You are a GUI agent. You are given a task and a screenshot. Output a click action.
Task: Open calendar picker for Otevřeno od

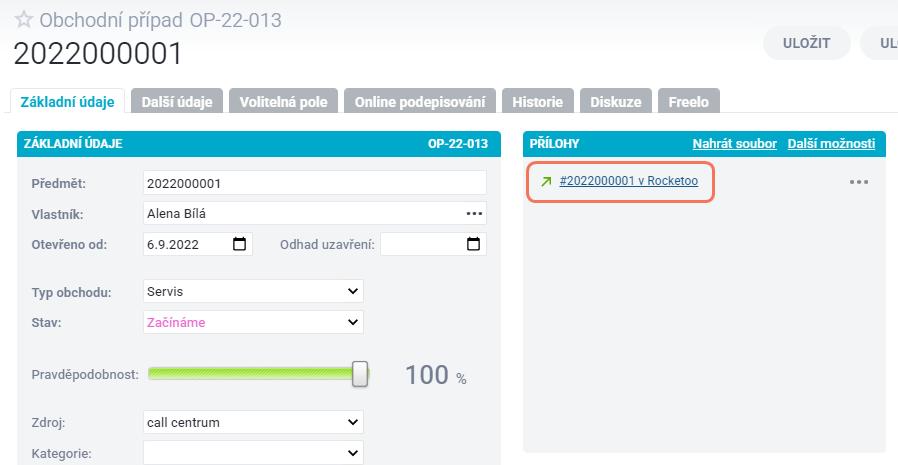pyautogui.click(x=239, y=244)
